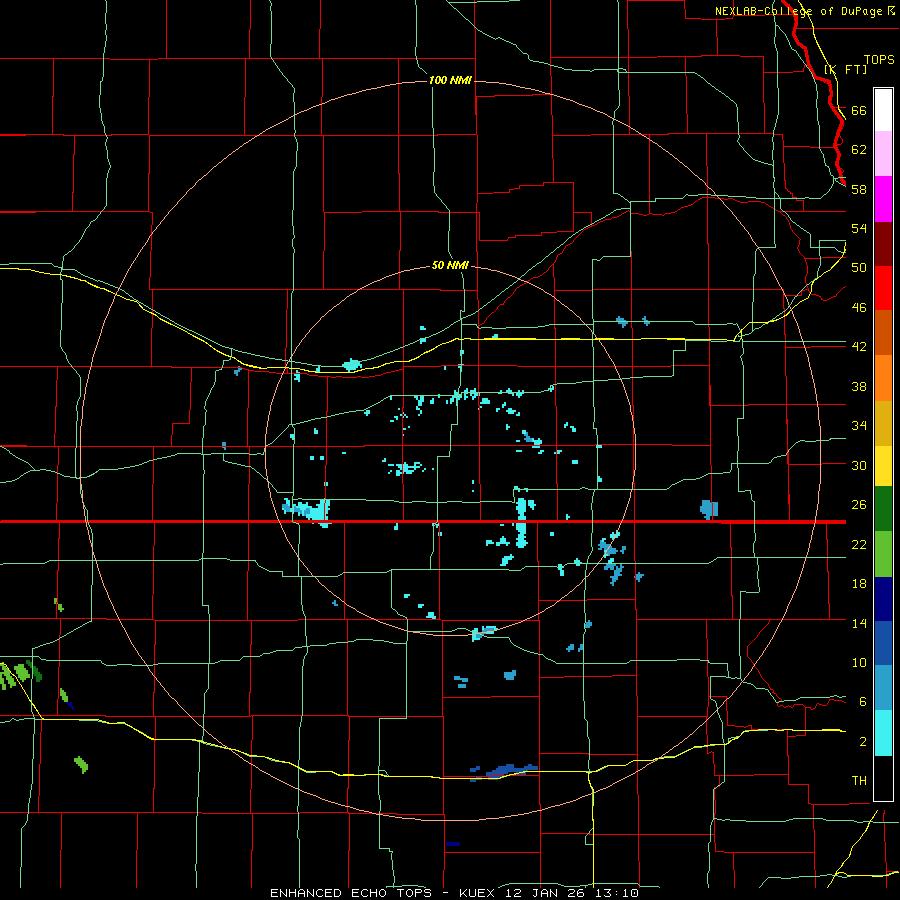Click the 34 value on legend scale

[x=859, y=426]
